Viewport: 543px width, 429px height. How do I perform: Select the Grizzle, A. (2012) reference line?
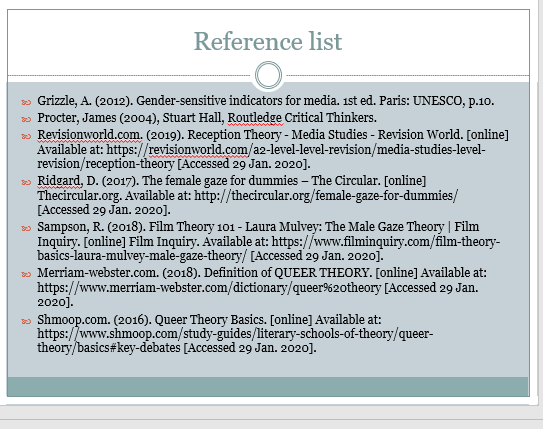(x=266, y=101)
